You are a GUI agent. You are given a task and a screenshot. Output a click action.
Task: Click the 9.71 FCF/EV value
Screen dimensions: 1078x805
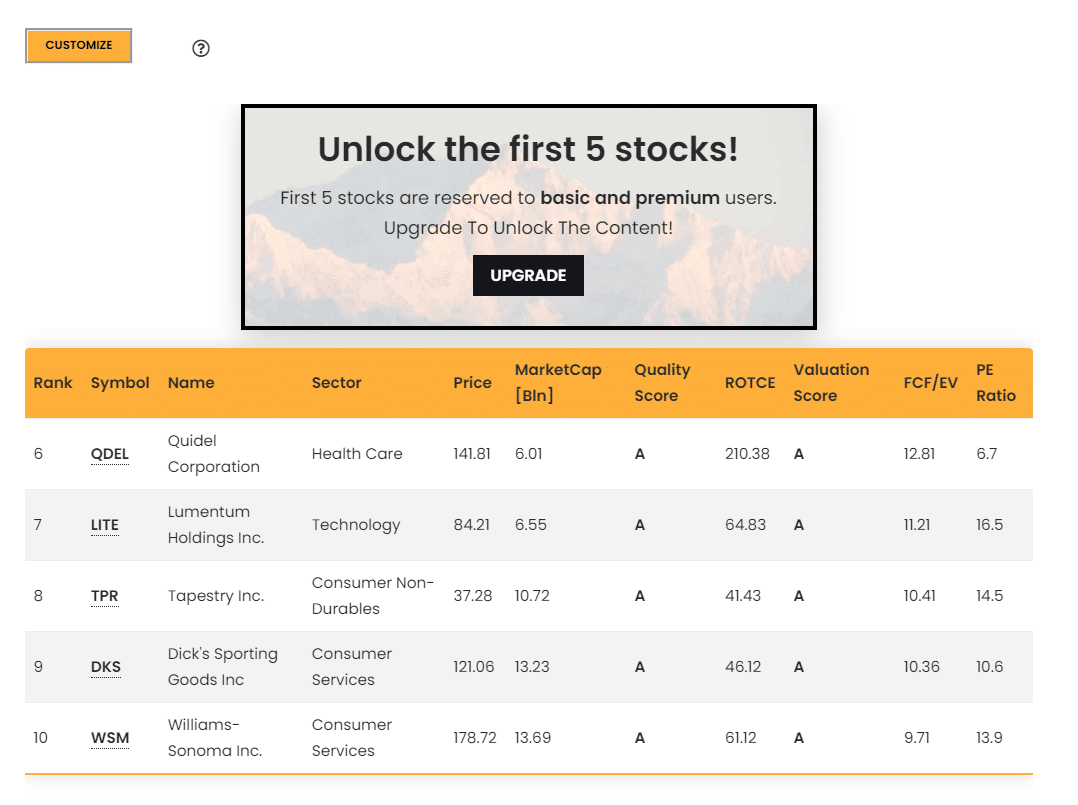pos(916,738)
